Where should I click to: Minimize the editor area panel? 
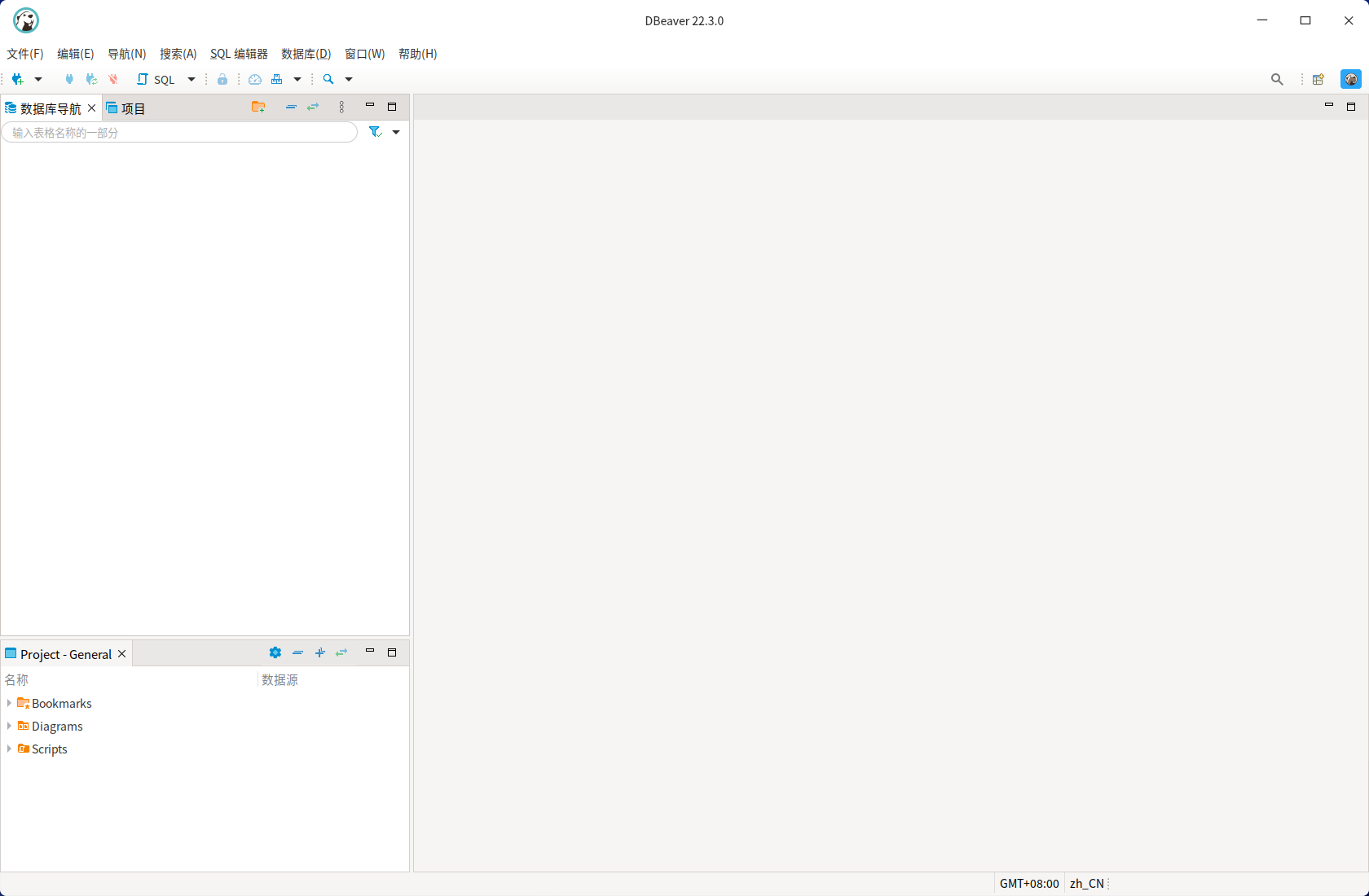[1329, 106]
